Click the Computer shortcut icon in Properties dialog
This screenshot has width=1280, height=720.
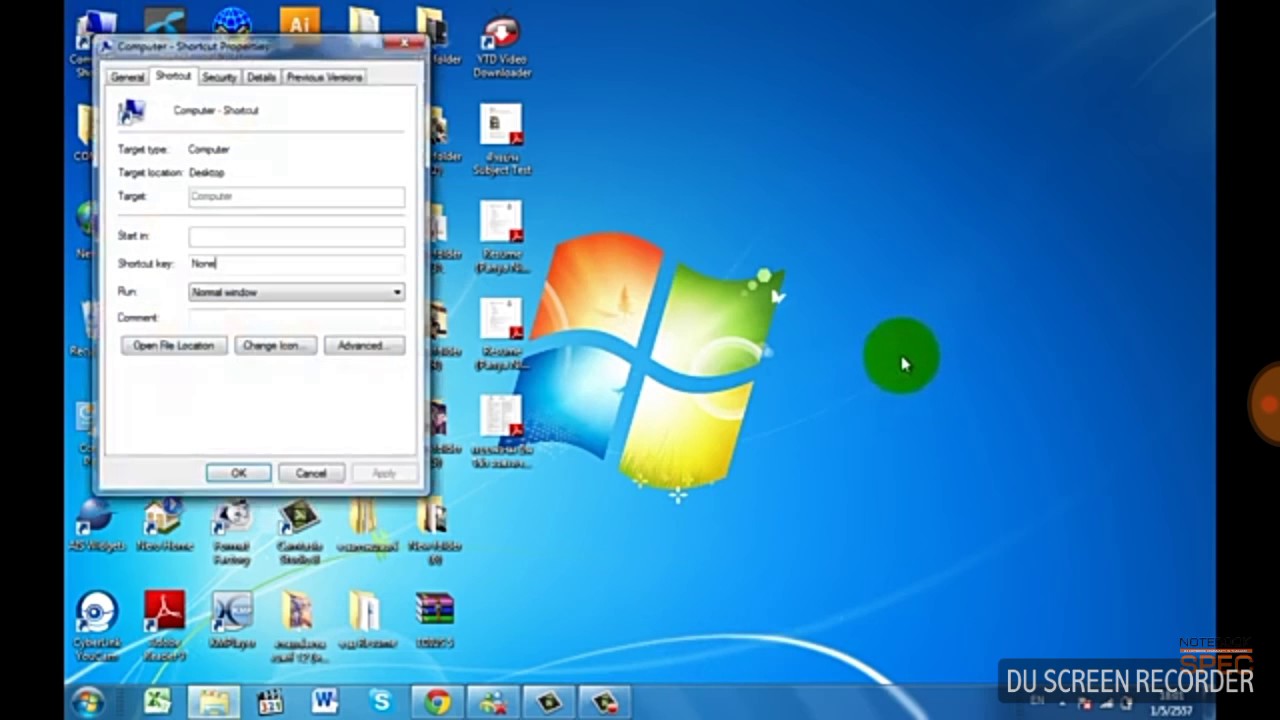point(131,110)
